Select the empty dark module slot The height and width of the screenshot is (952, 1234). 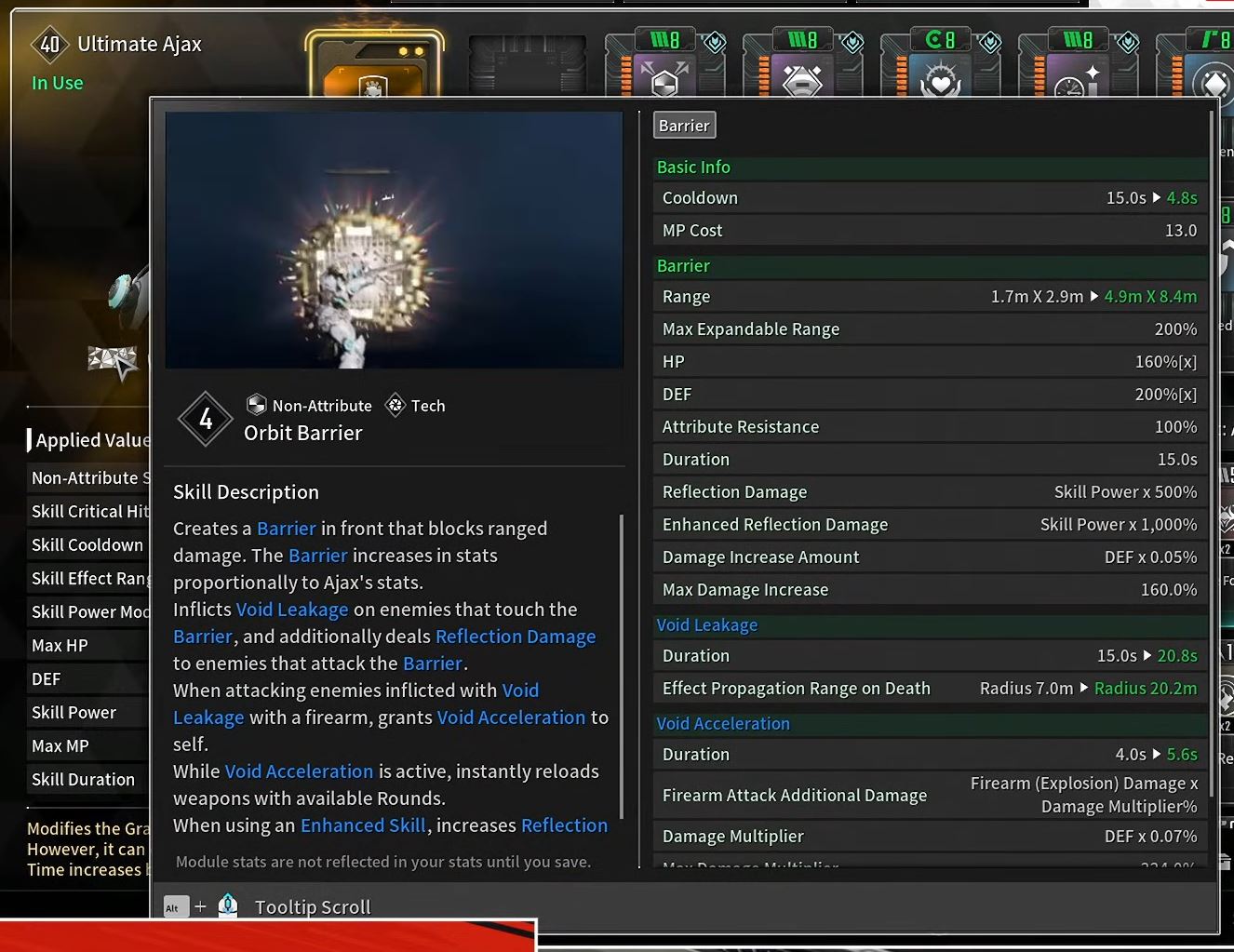click(527, 65)
